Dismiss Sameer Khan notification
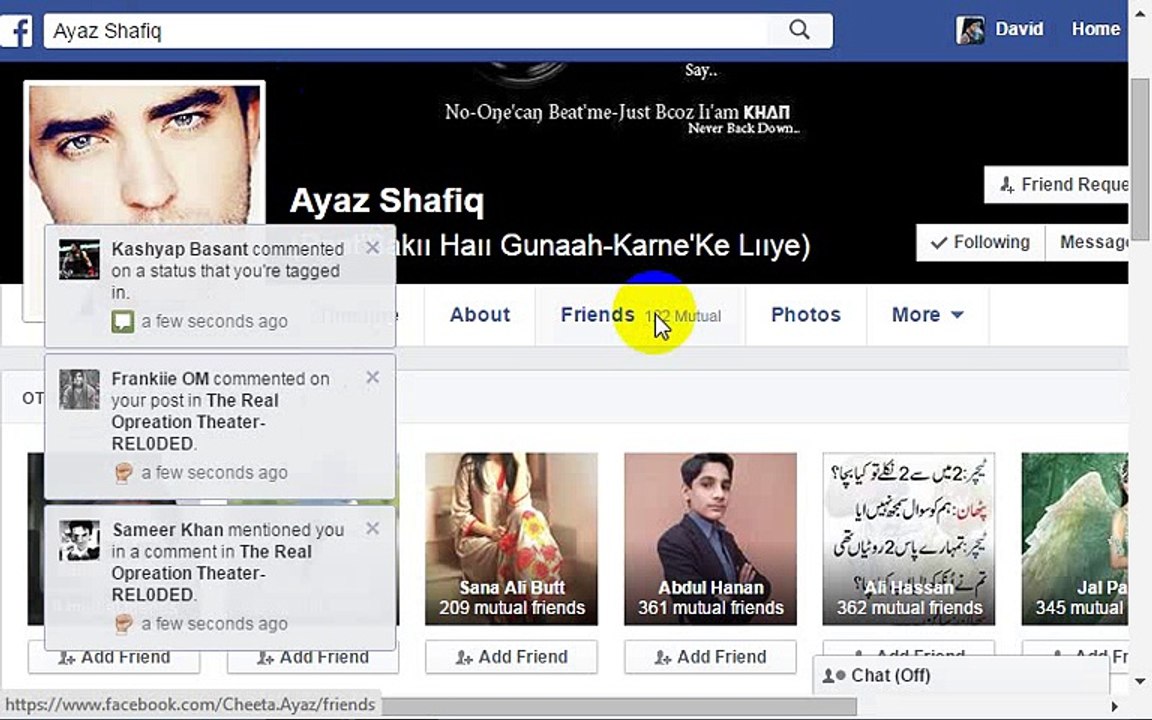The image size is (1152, 720). [372, 528]
